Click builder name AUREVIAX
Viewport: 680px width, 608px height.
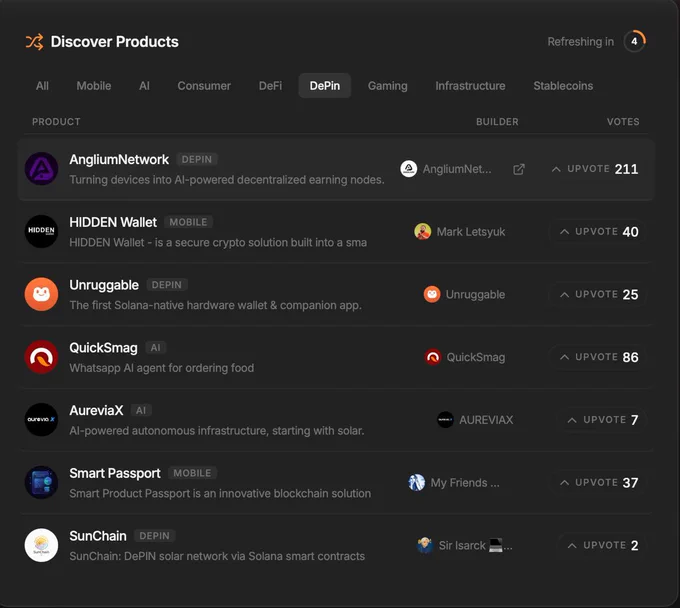click(x=486, y=420)
